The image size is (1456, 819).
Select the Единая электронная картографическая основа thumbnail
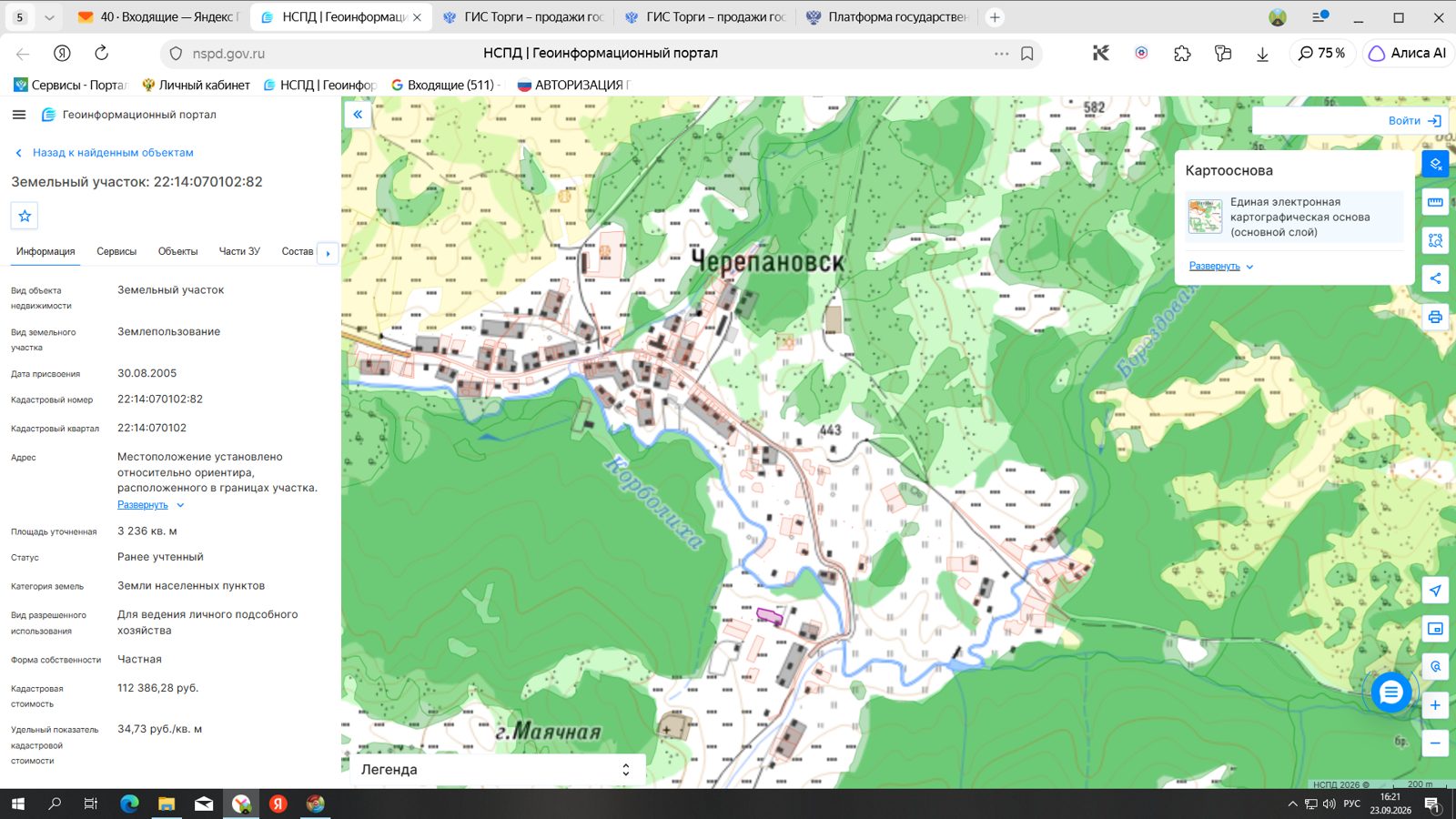(1205, 217)
